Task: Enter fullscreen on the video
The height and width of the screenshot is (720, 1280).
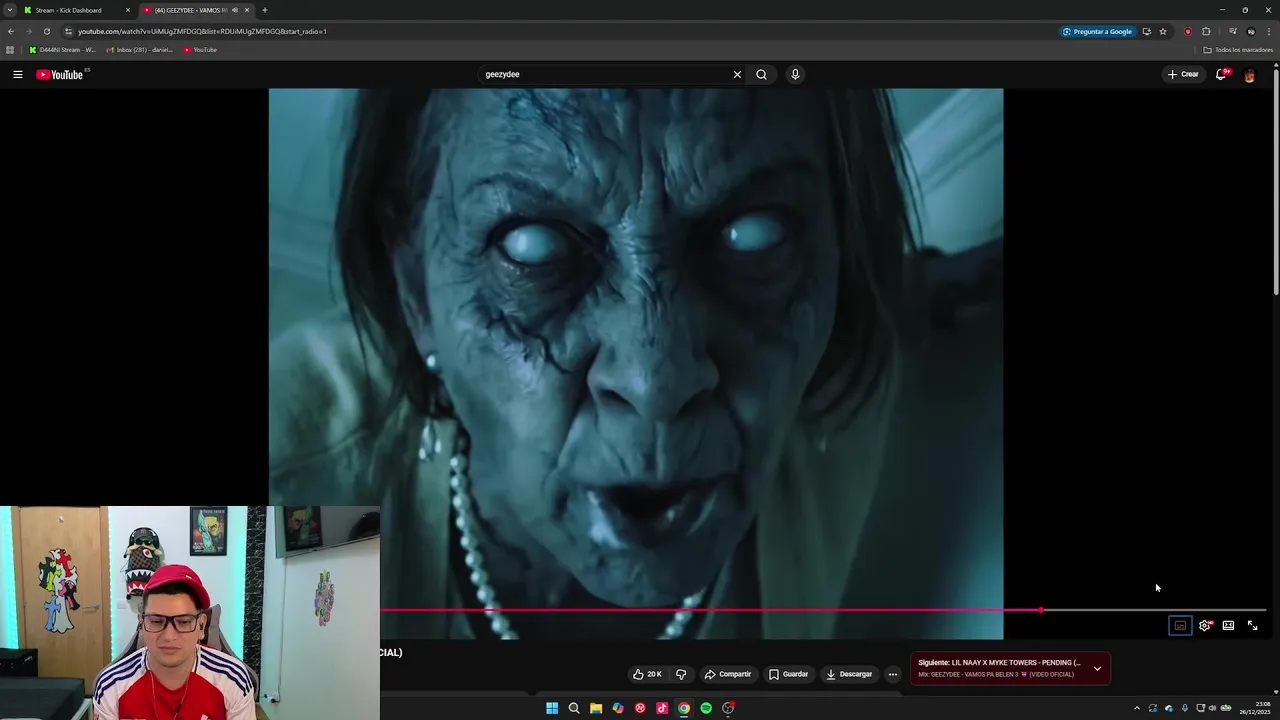Action: tap(1252, 625)
